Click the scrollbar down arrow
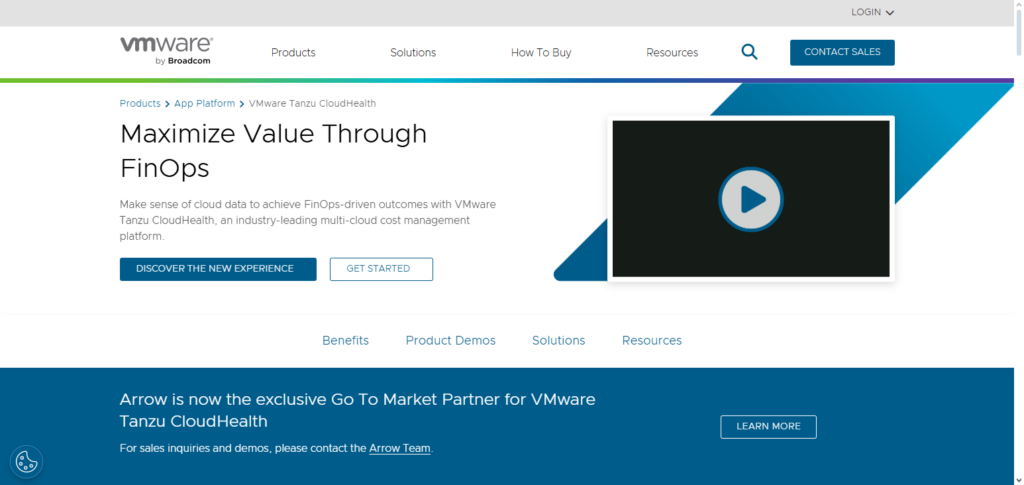 coord(1019,480)
